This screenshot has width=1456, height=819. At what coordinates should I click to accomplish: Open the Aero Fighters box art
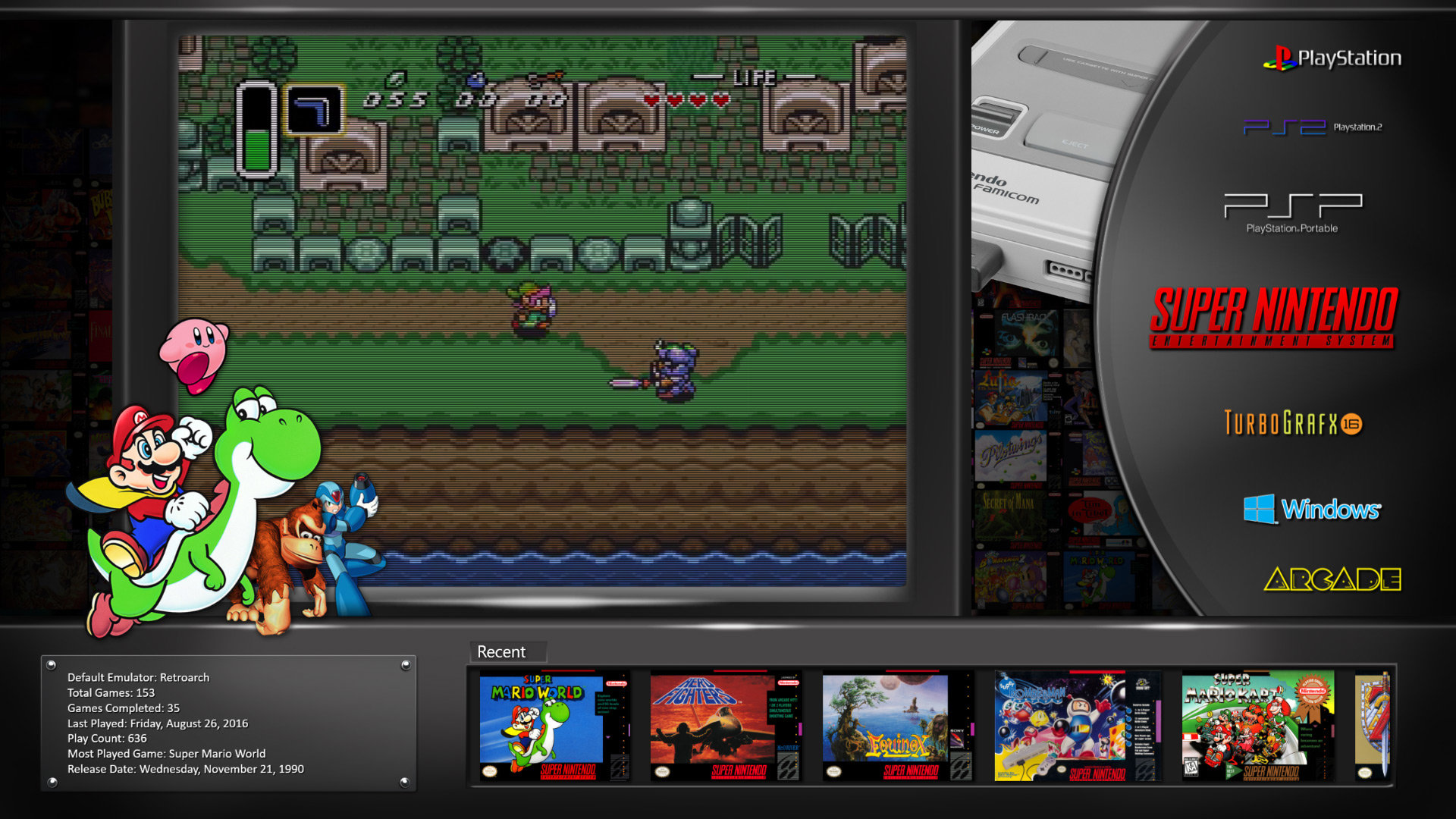(725, 726)
